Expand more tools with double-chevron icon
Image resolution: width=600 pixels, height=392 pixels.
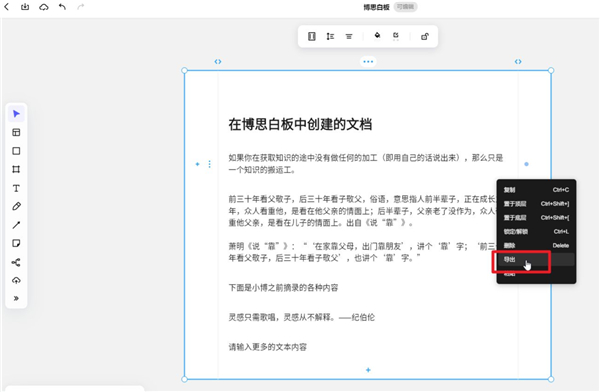pyautogui.click(x=16, y=299)
